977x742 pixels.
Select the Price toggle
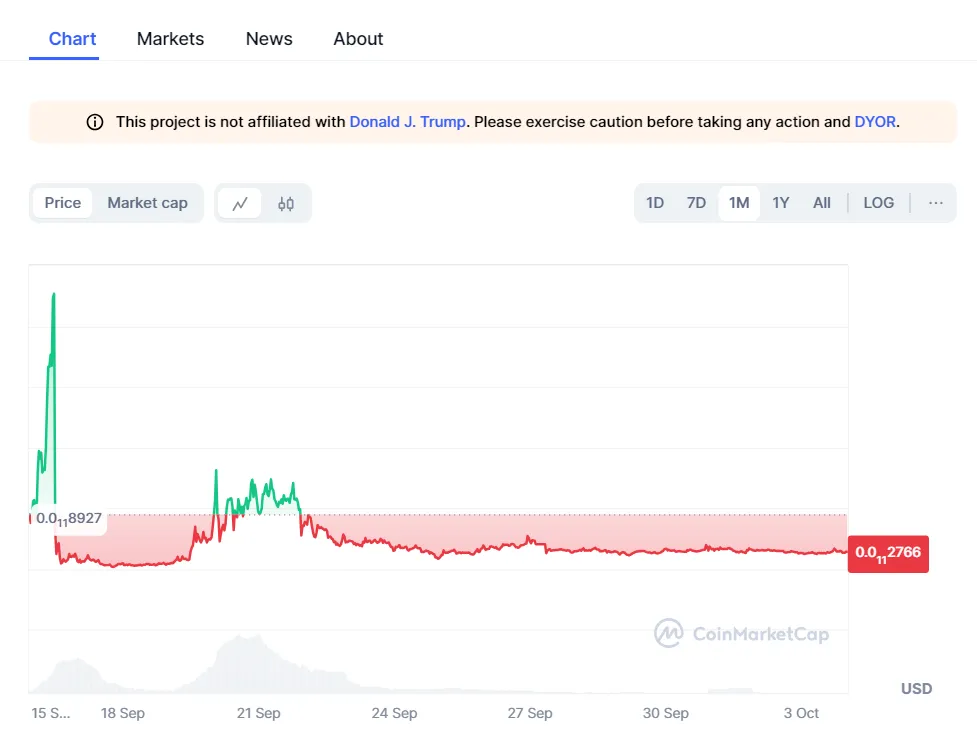click(63, 203)
